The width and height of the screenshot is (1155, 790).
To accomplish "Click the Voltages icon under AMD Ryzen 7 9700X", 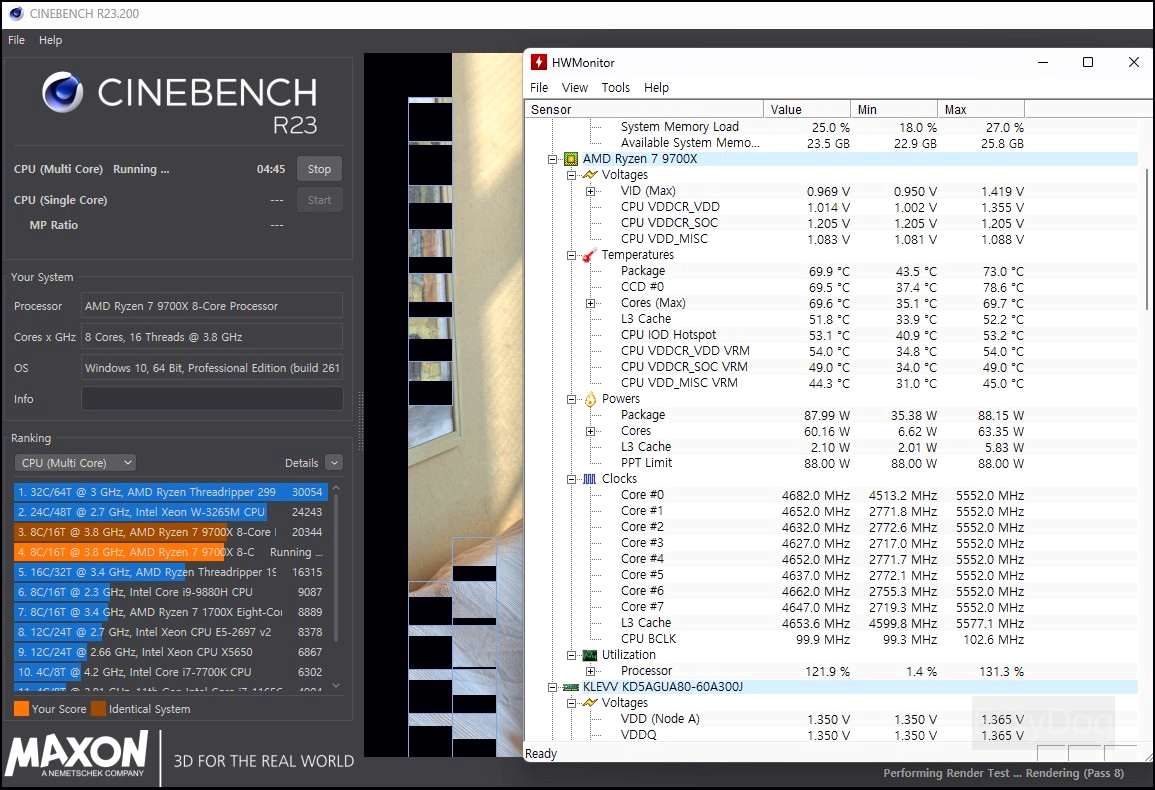I will point(590,175).
